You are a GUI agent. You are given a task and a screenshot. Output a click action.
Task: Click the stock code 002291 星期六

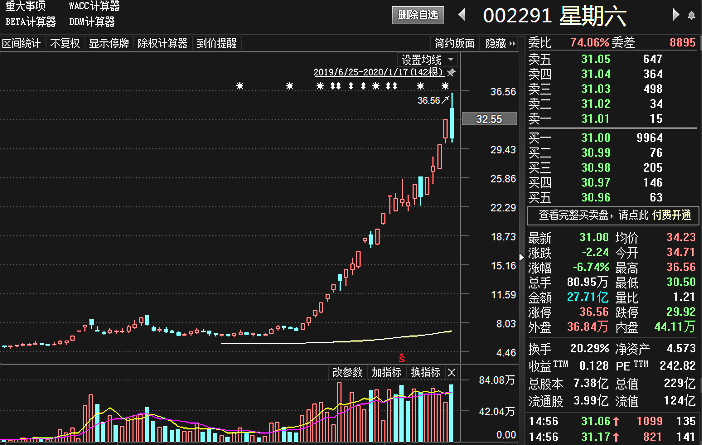coord(554,16)
